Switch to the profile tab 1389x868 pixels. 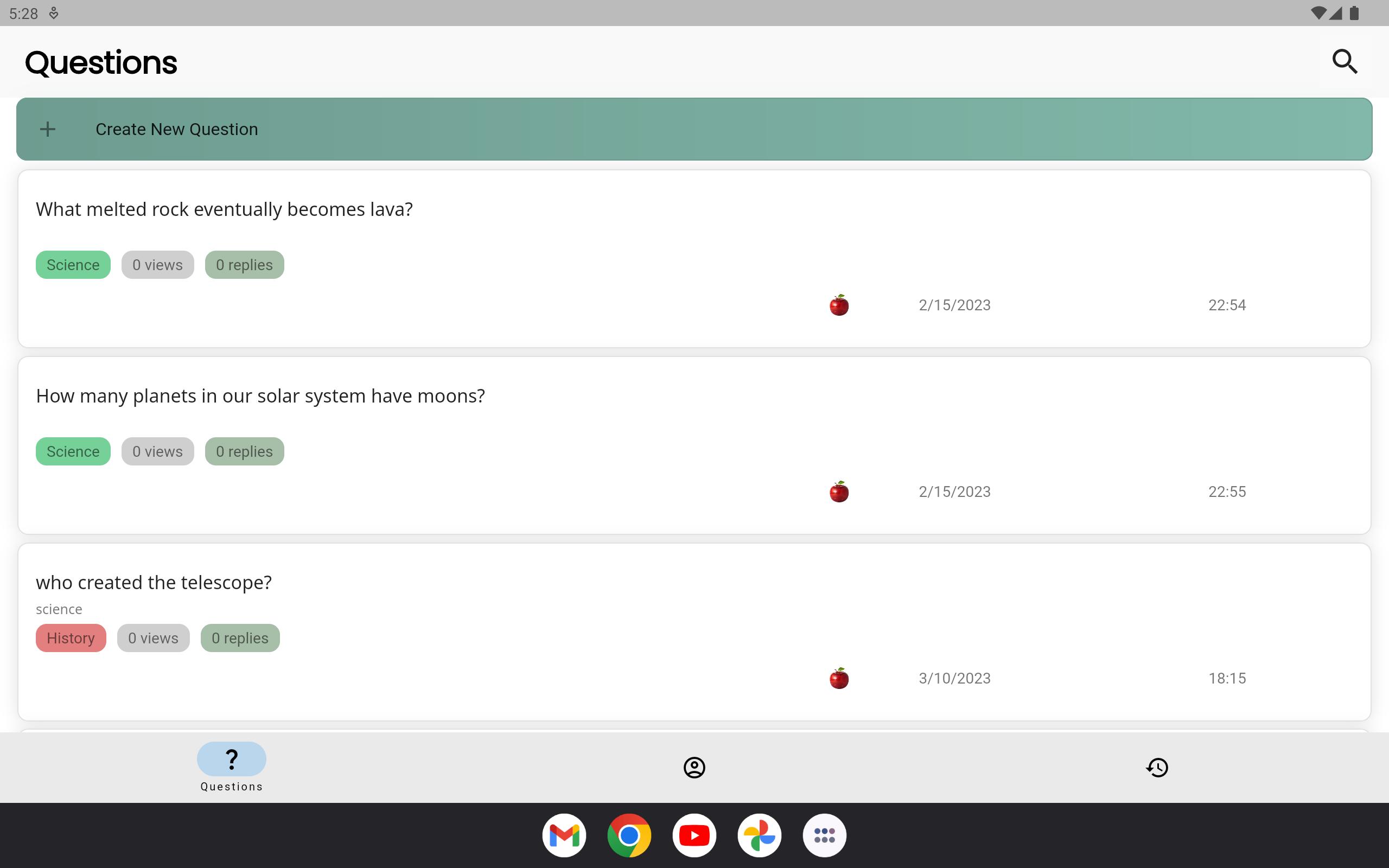coord(694,768)
